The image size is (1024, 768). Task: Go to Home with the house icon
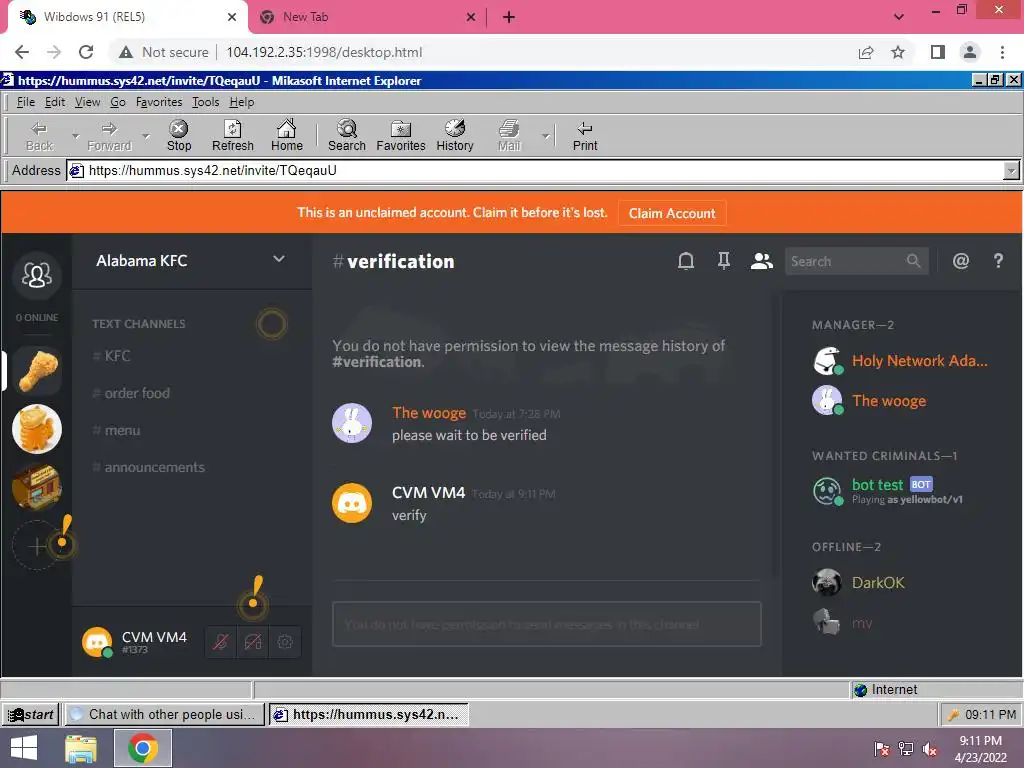pyautogui.click(x=287, y=136)
